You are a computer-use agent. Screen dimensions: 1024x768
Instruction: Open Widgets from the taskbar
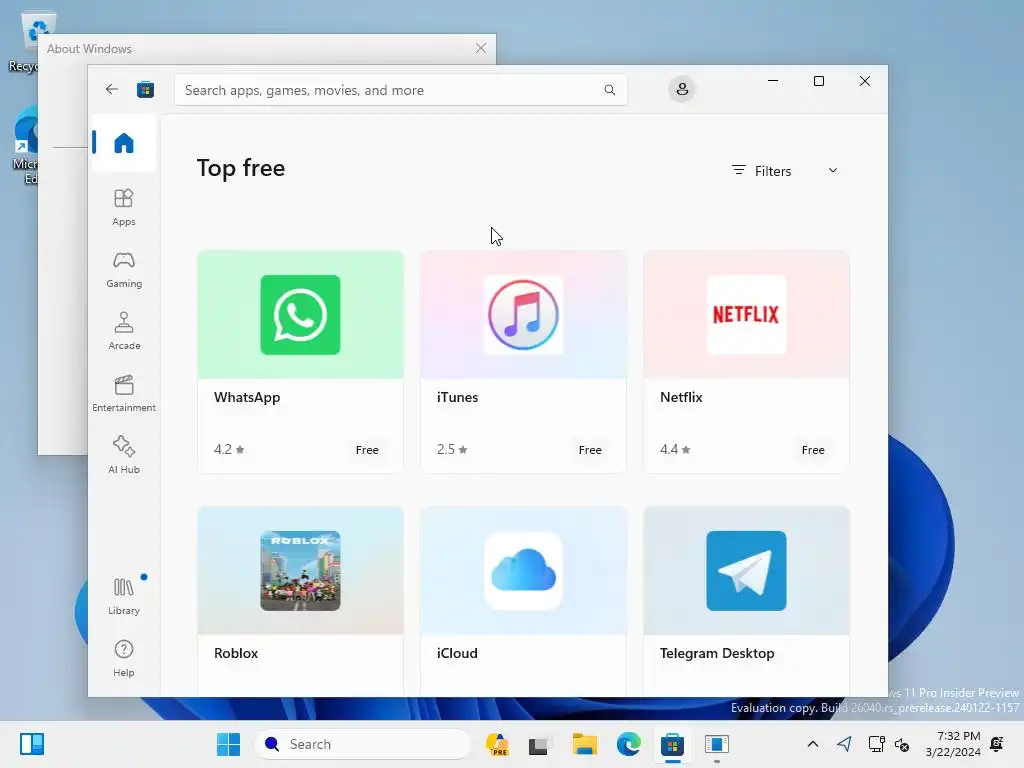32,744
